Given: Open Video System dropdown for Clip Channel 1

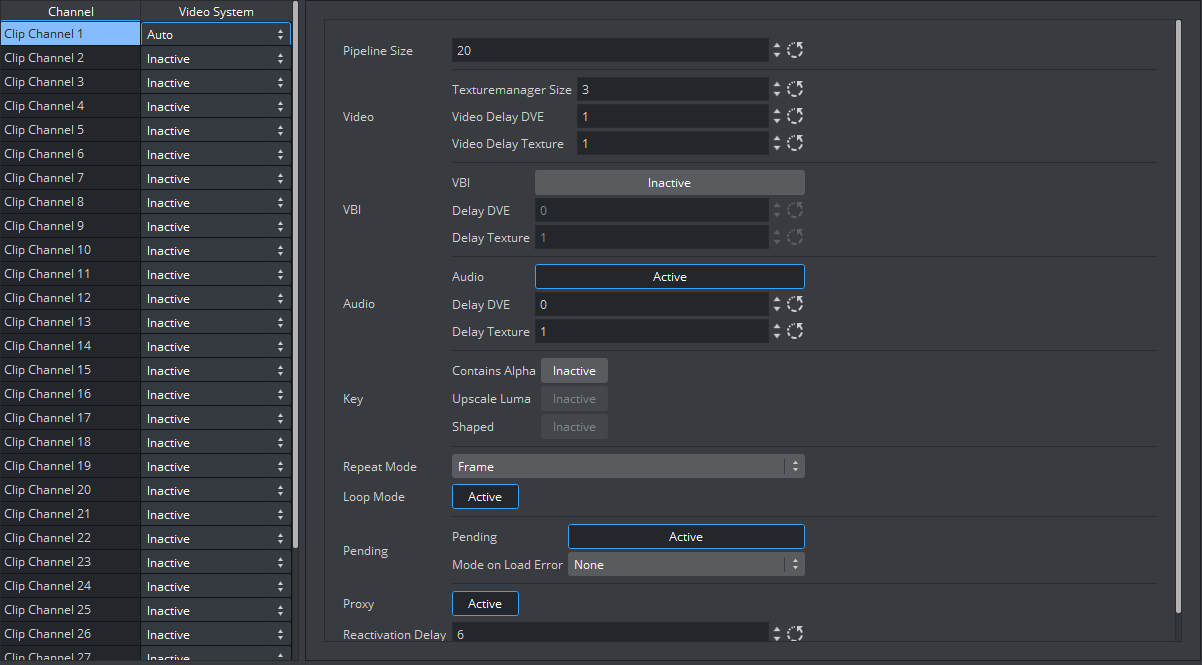Looking at the screenshot, I should pos(215,35).
